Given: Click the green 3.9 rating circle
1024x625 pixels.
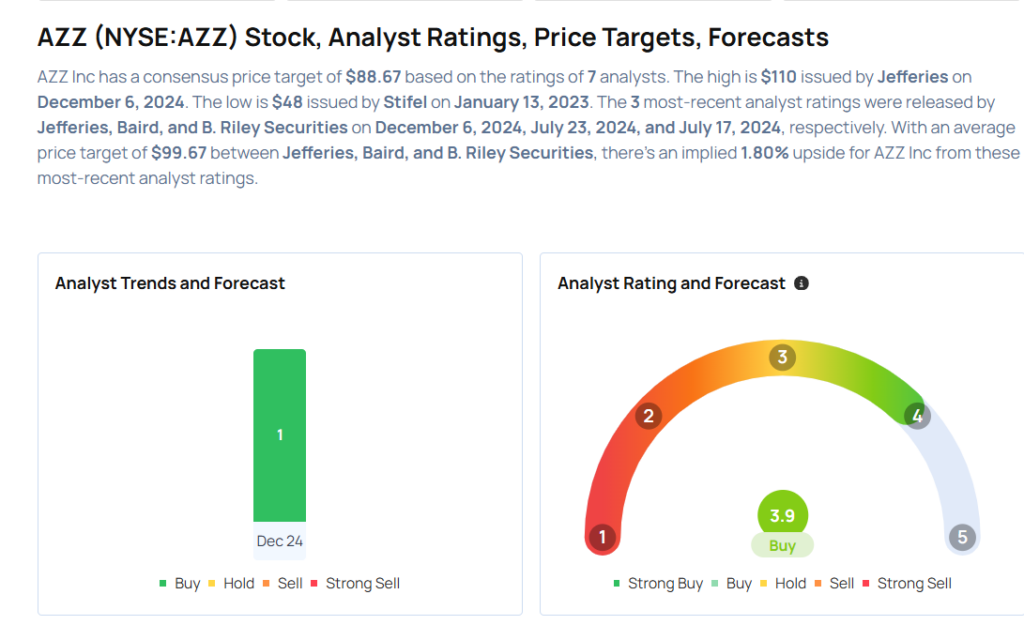Looking at the screenshot, I should [782, 515].
